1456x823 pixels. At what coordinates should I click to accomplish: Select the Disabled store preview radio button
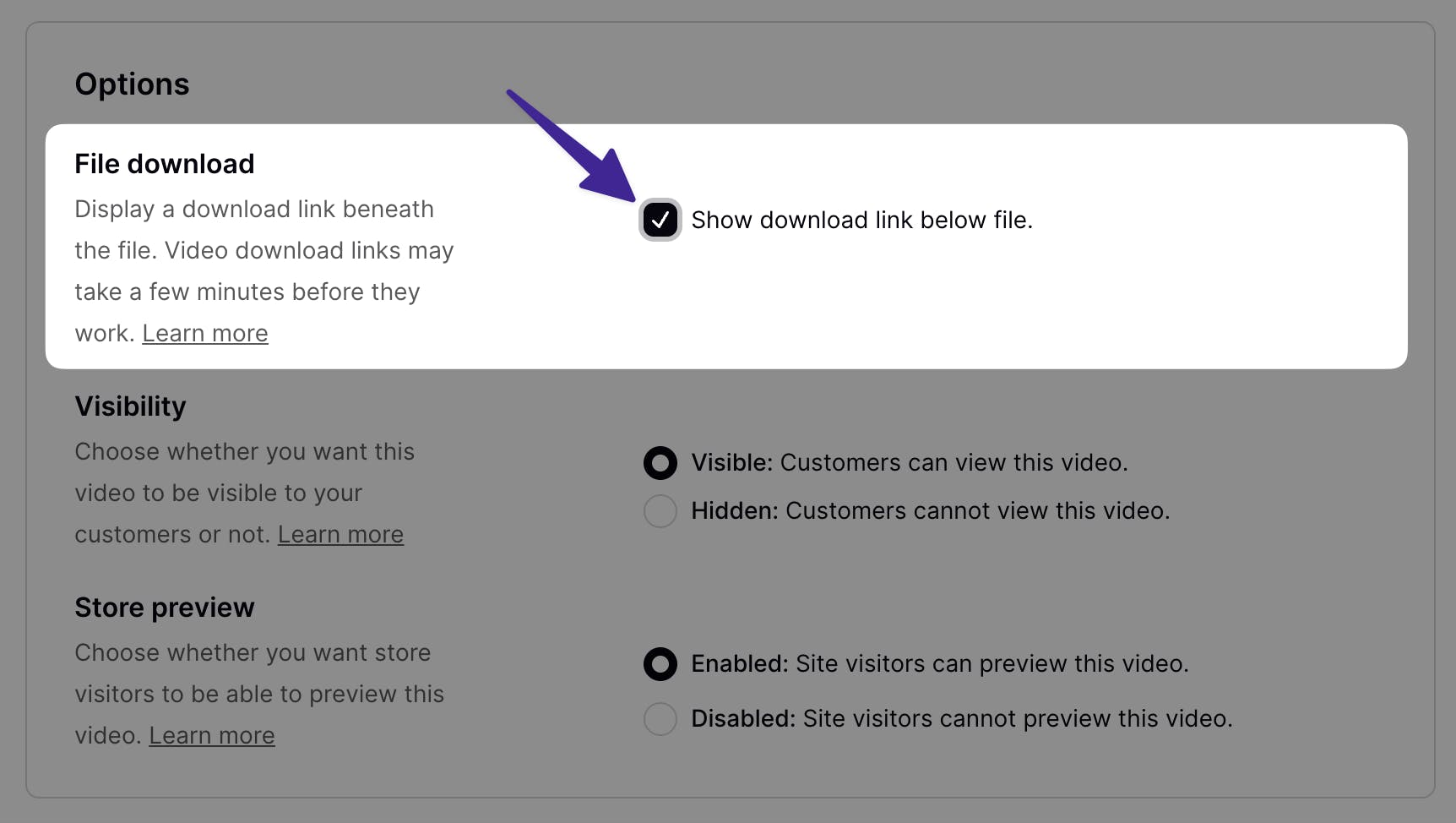point(660,719)
